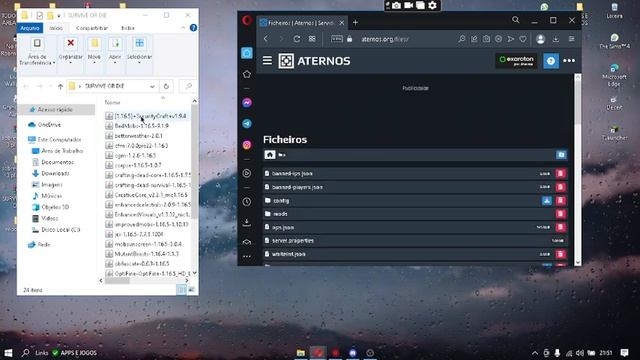Screen dimensions: 640x360
Task: Open the Aternos hamburger navigation menu
Action: (267, 61)
